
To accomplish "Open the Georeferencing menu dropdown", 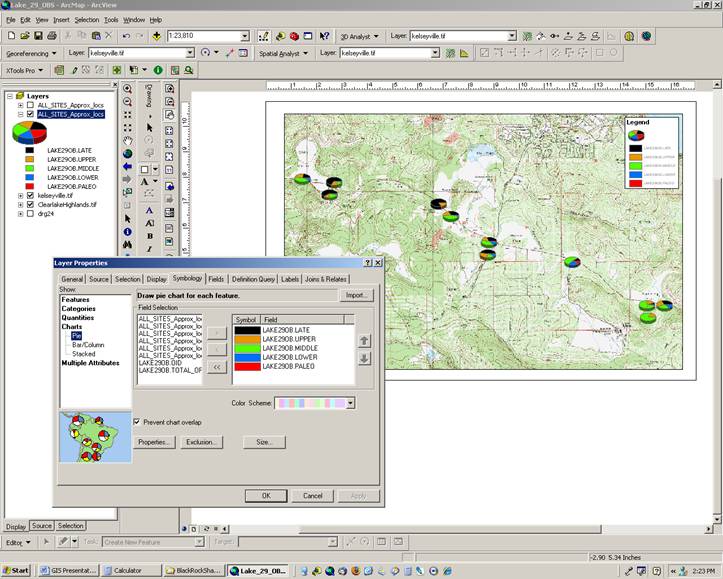I will (x=31, y=53).
